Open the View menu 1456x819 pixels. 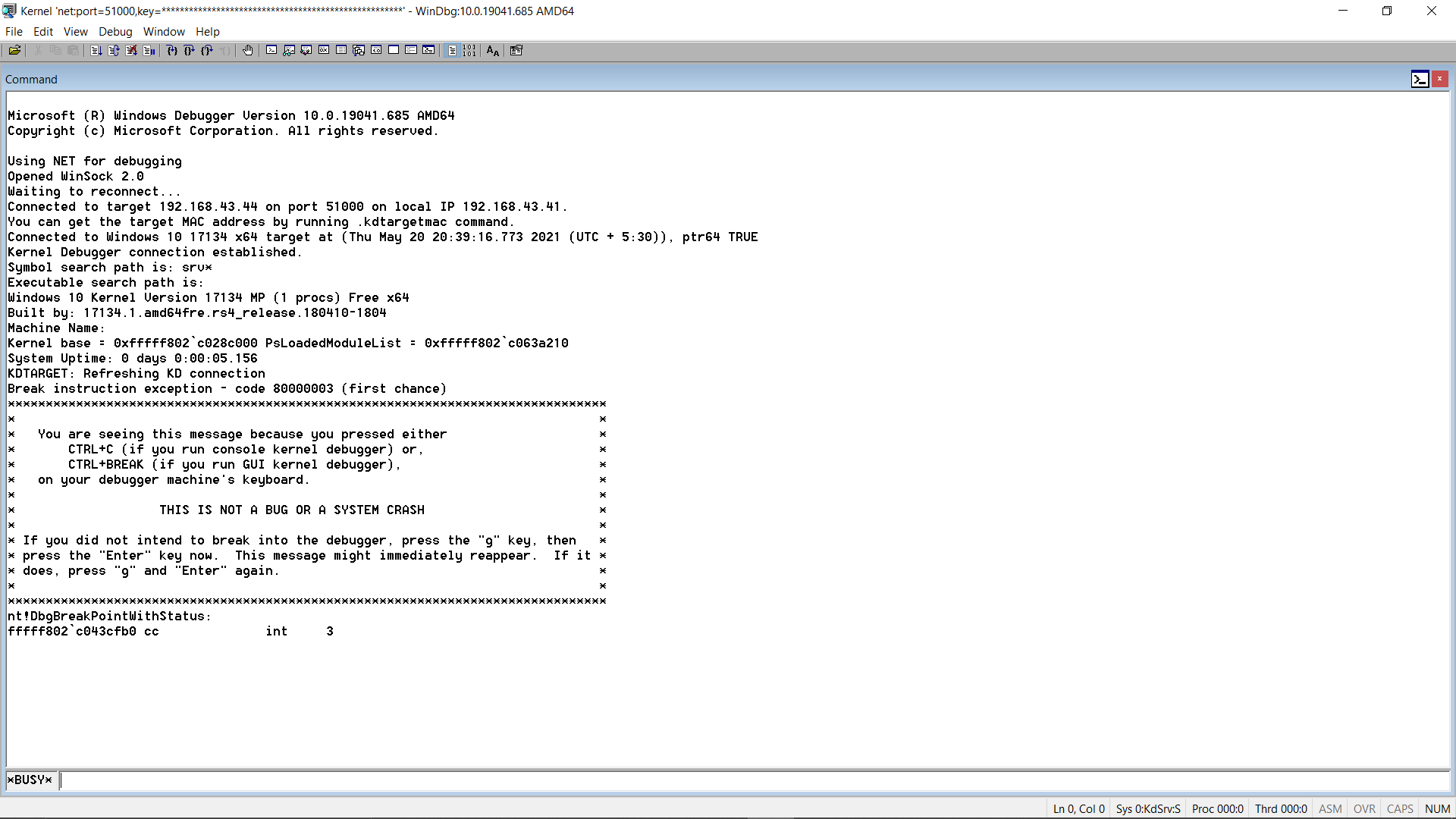pyautogui.click(x=76, y=32)
